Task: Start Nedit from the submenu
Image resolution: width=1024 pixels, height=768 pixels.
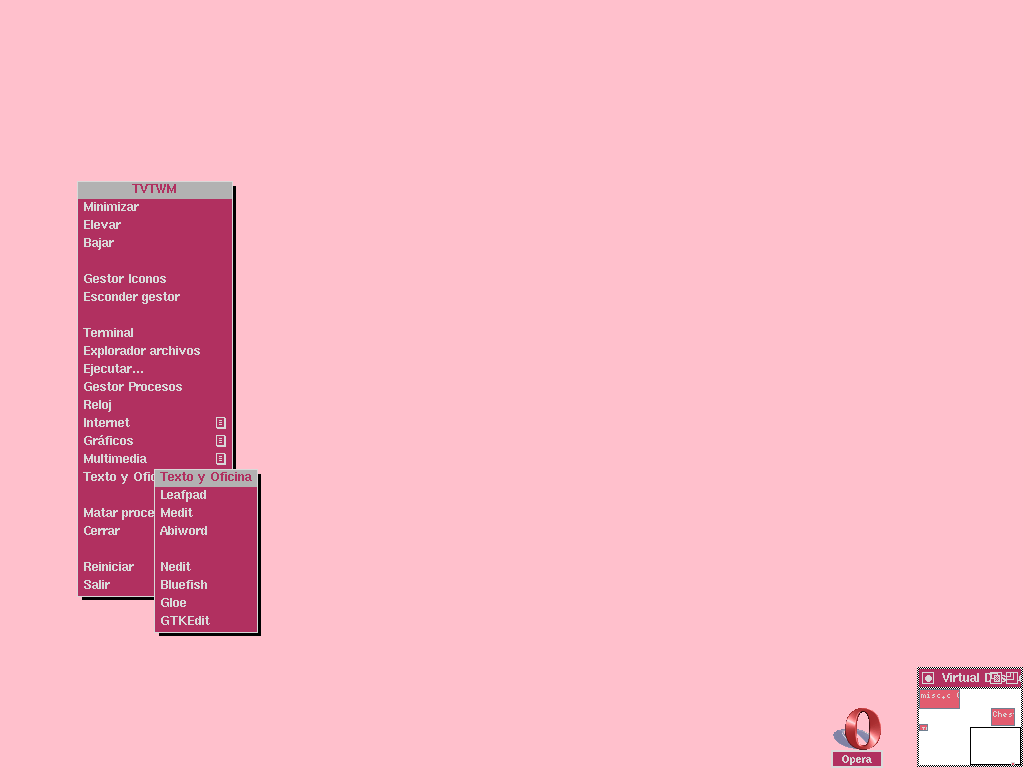Action: coord(176,567)
